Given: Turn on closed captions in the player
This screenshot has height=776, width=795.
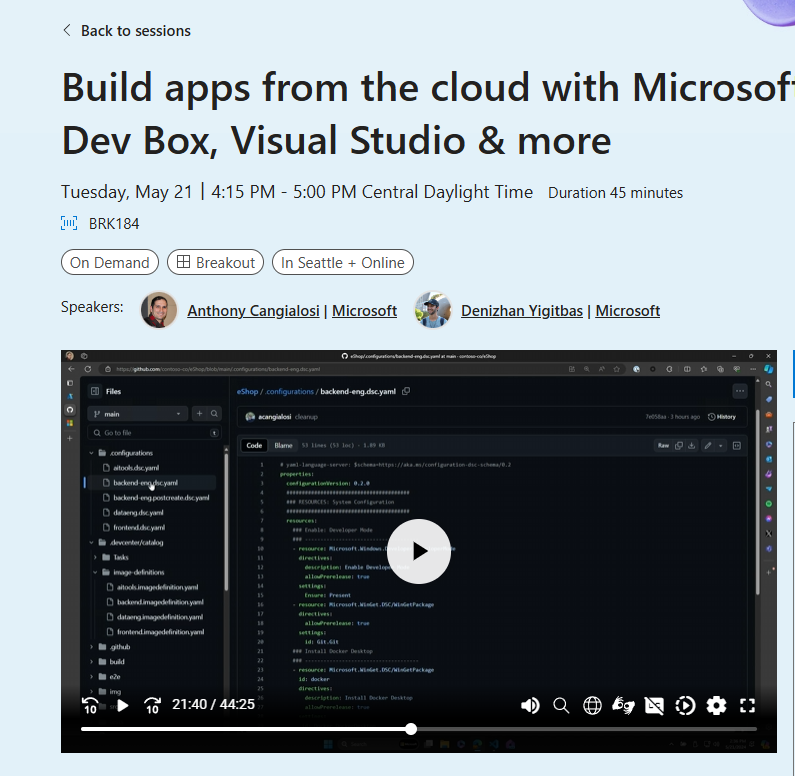Looking at the screenshot, I should point(654,705).
